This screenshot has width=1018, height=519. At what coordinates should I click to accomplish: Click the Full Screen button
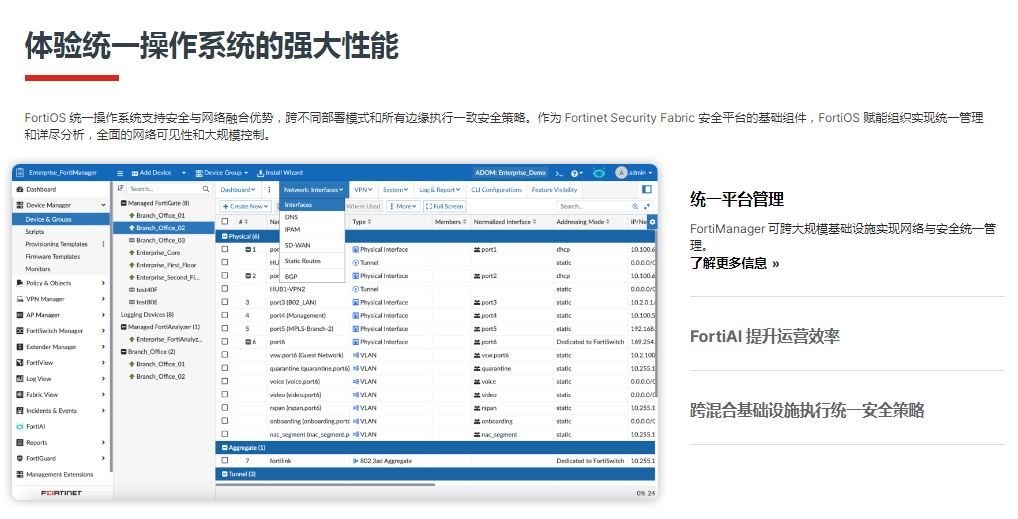pyautogui.click(x=444, y=206)
